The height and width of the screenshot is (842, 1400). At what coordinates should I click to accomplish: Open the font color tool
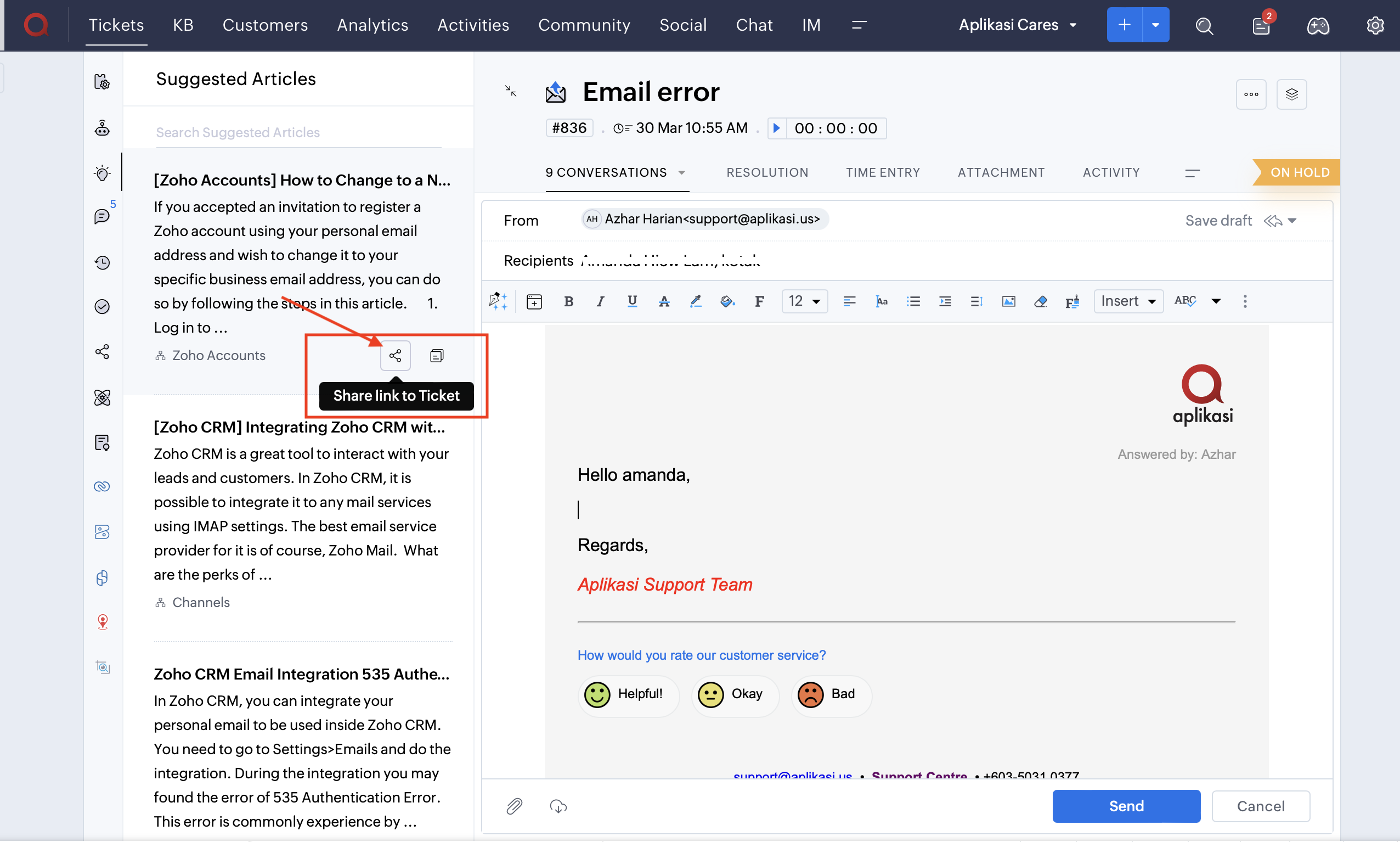click(664, 301)
